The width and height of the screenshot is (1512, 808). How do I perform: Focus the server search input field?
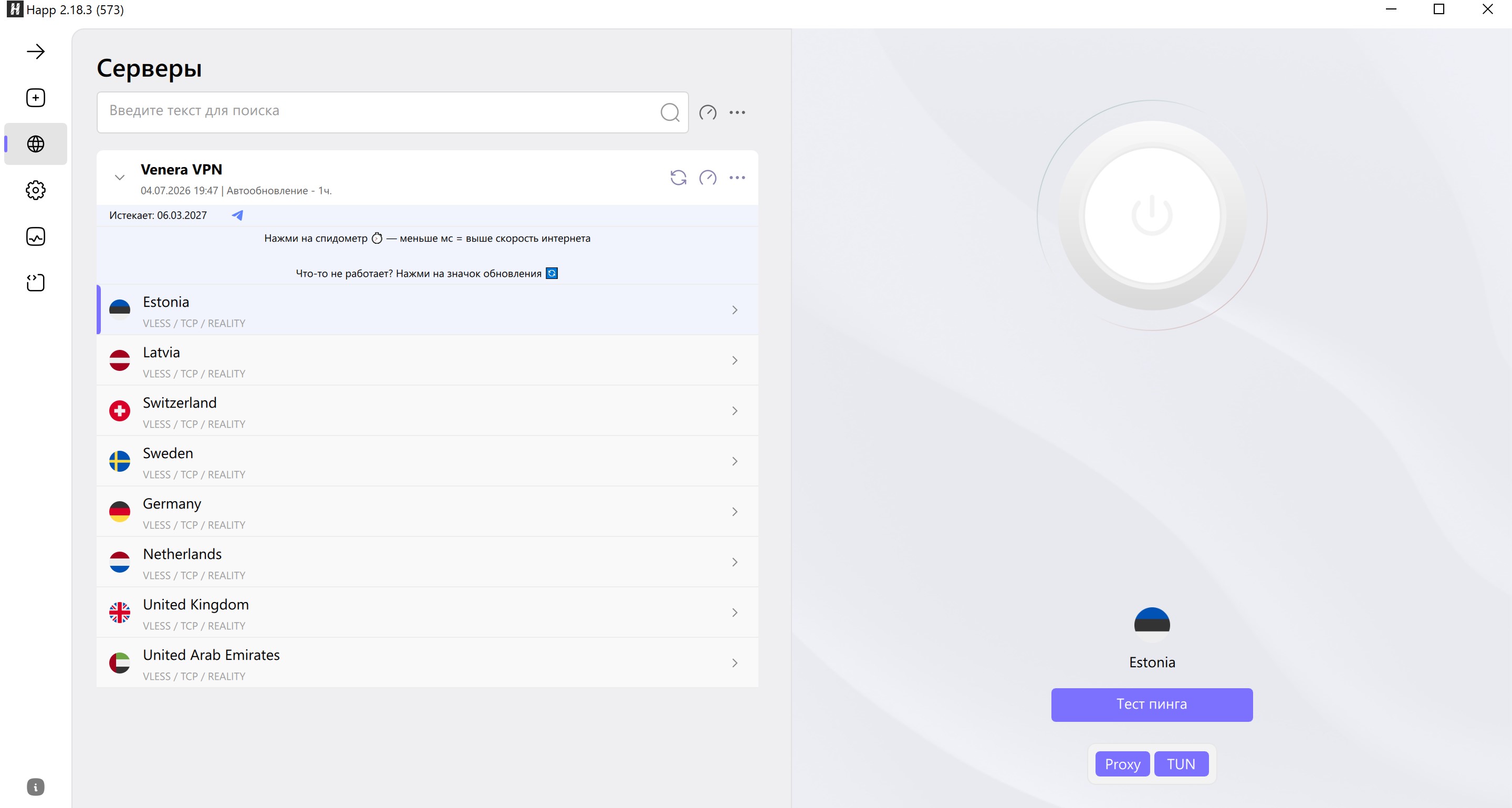[x=381, y=111]
